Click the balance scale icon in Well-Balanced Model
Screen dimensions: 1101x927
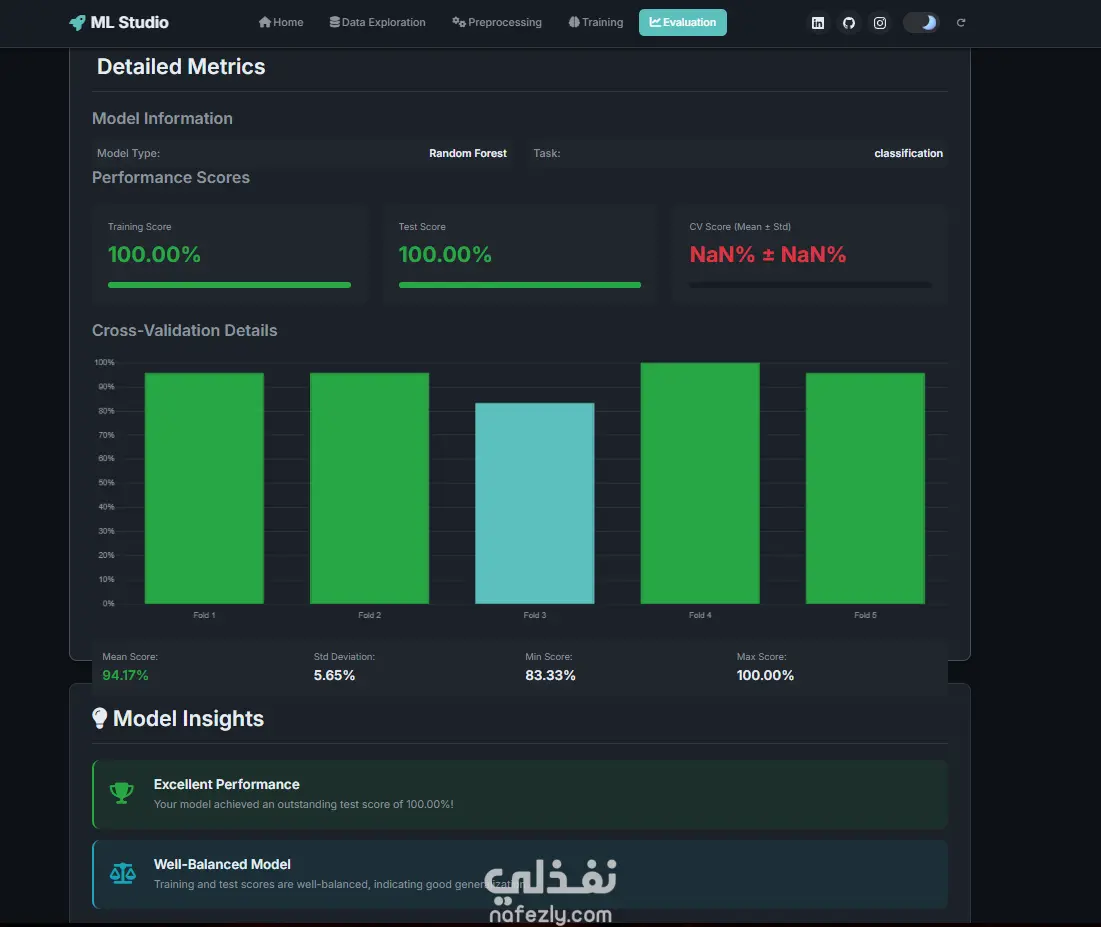(122, 873)
